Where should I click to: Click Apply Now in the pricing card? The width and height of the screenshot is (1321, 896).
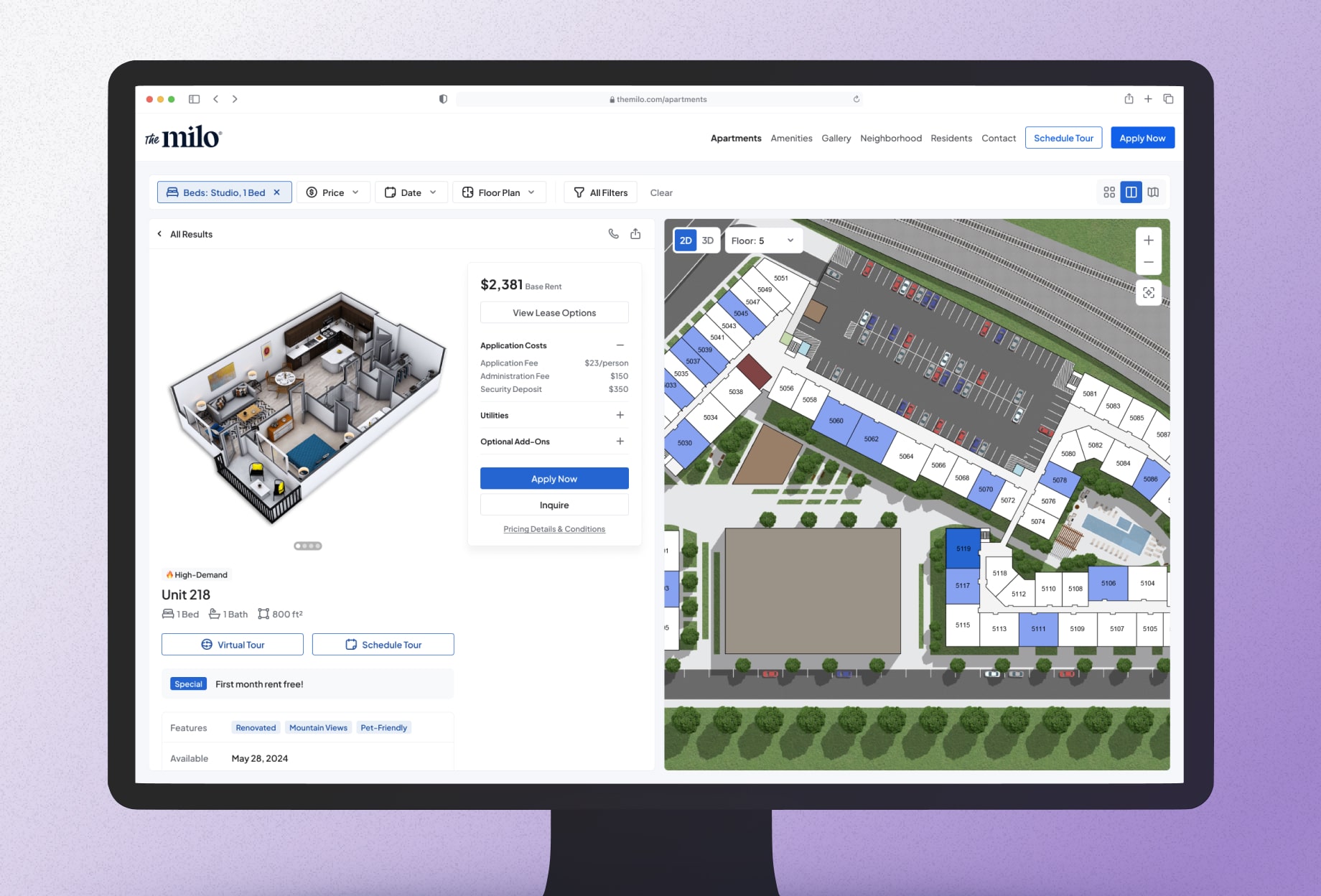554,478
